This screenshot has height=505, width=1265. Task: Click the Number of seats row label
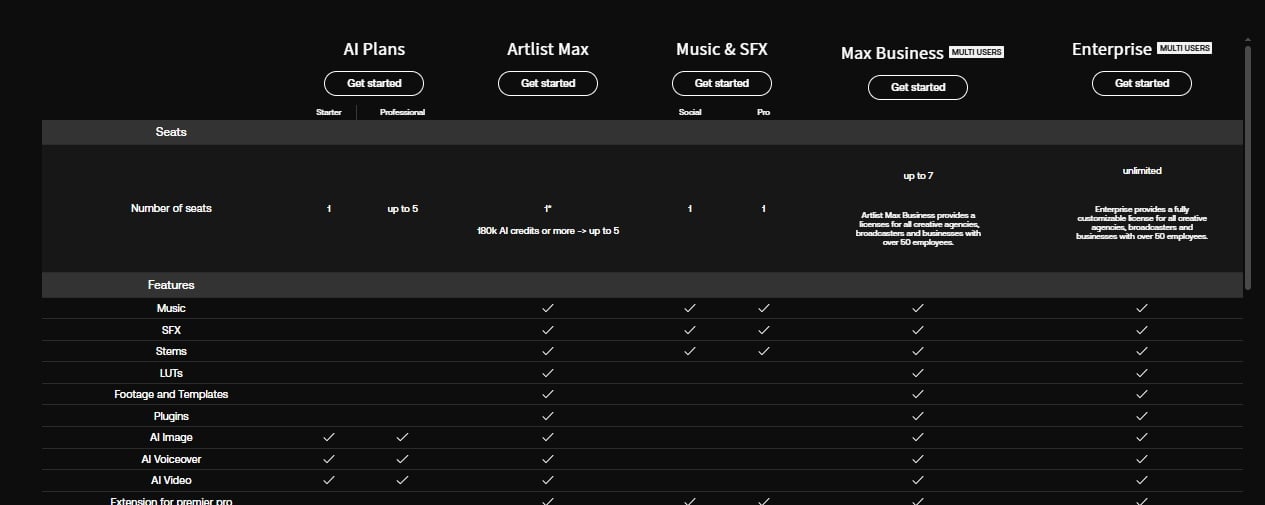click(171, 208)
